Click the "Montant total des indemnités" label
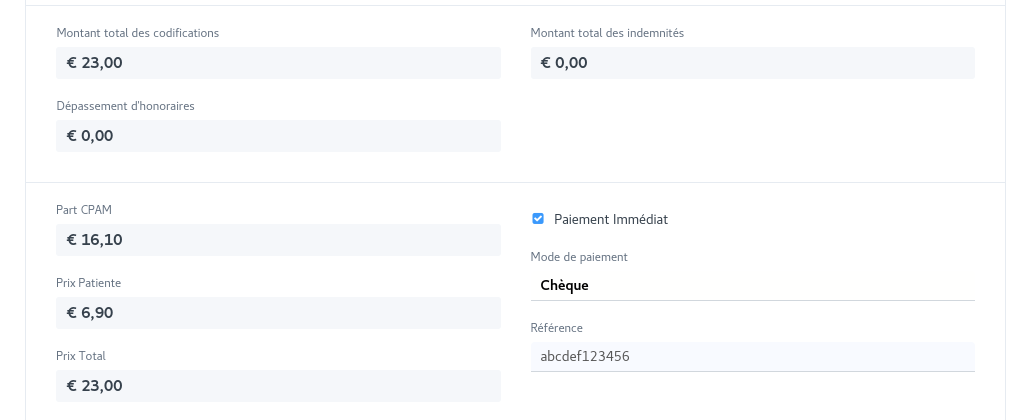 [607, 33]
